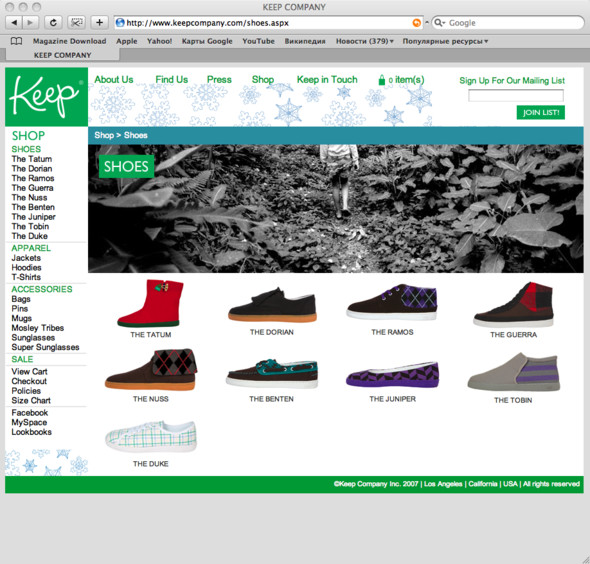Open the bookmarks book icon
590x564 pixels.
16,41
